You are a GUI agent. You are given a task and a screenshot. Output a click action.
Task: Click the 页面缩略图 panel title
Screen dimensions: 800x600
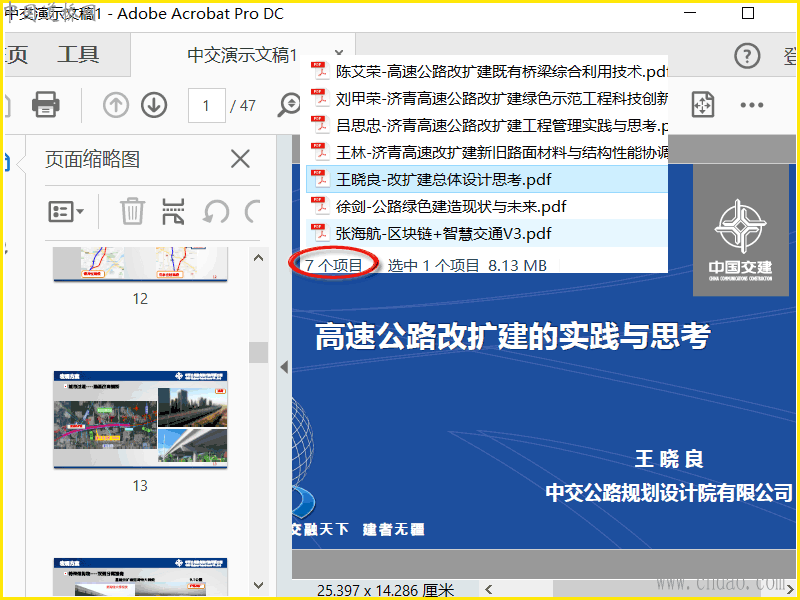point(92,159)
